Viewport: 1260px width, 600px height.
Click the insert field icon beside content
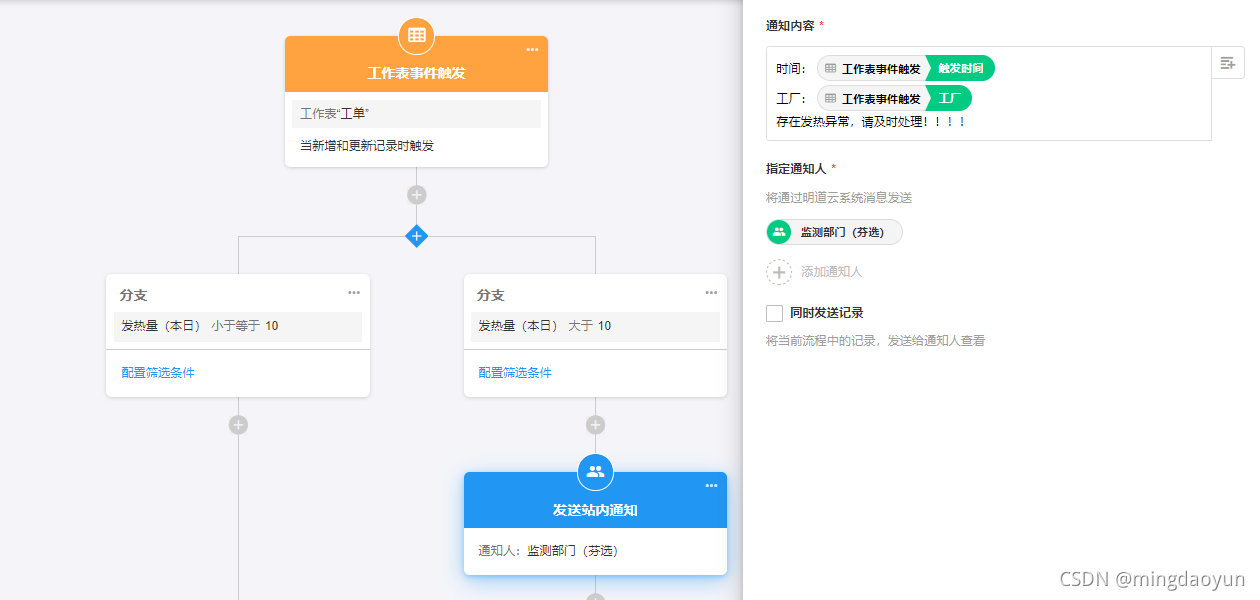[x=1228, y=63]
